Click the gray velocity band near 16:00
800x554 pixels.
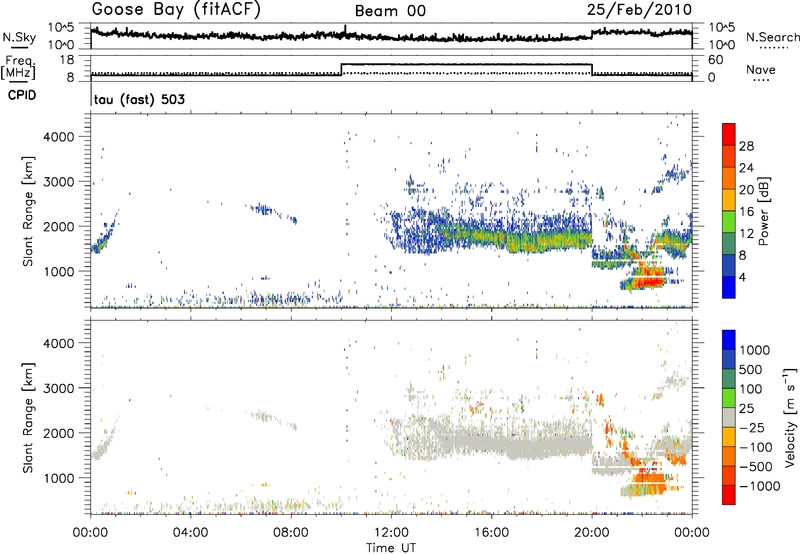click(x=492, y=443)
